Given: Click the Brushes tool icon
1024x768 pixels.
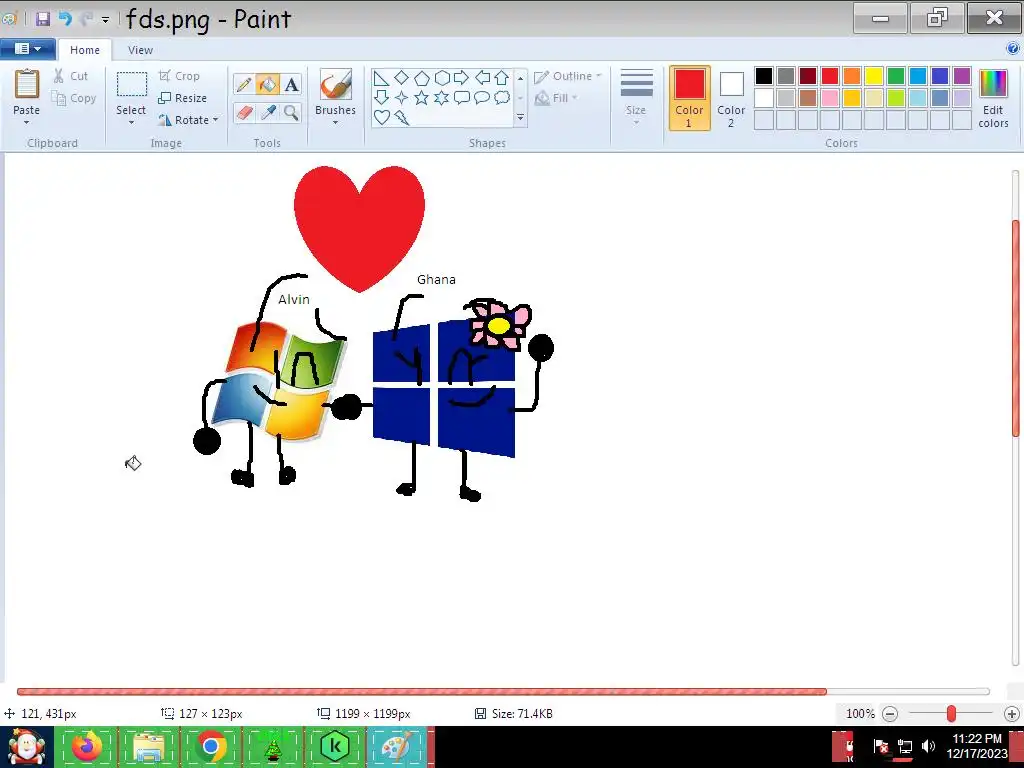Looking at the screenshot, I should pos(336,85).
